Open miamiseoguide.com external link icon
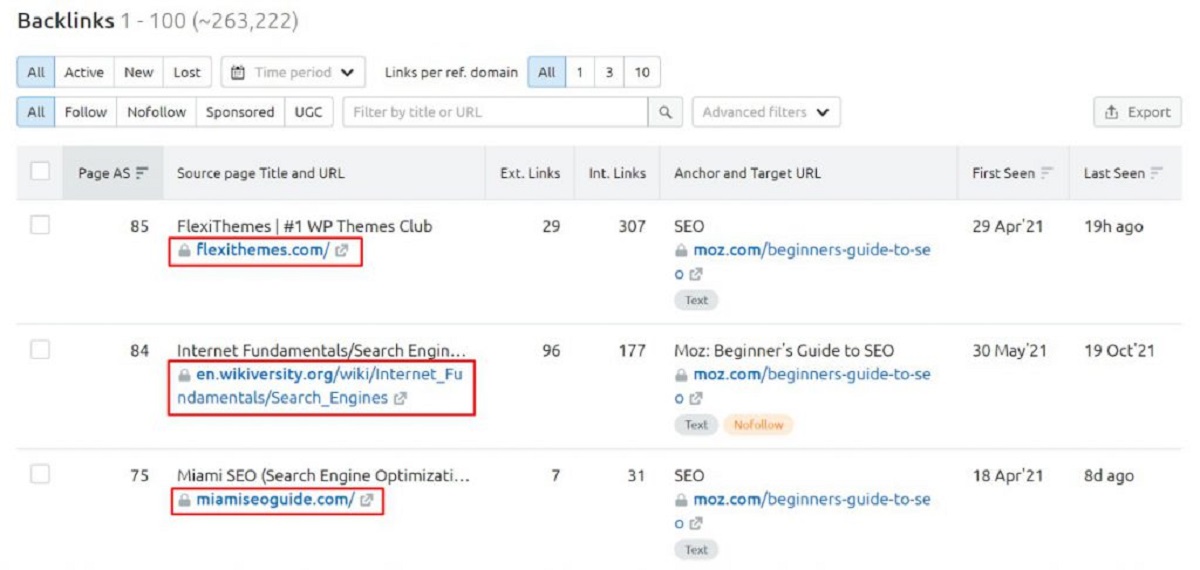 click(x=366, y=500)
